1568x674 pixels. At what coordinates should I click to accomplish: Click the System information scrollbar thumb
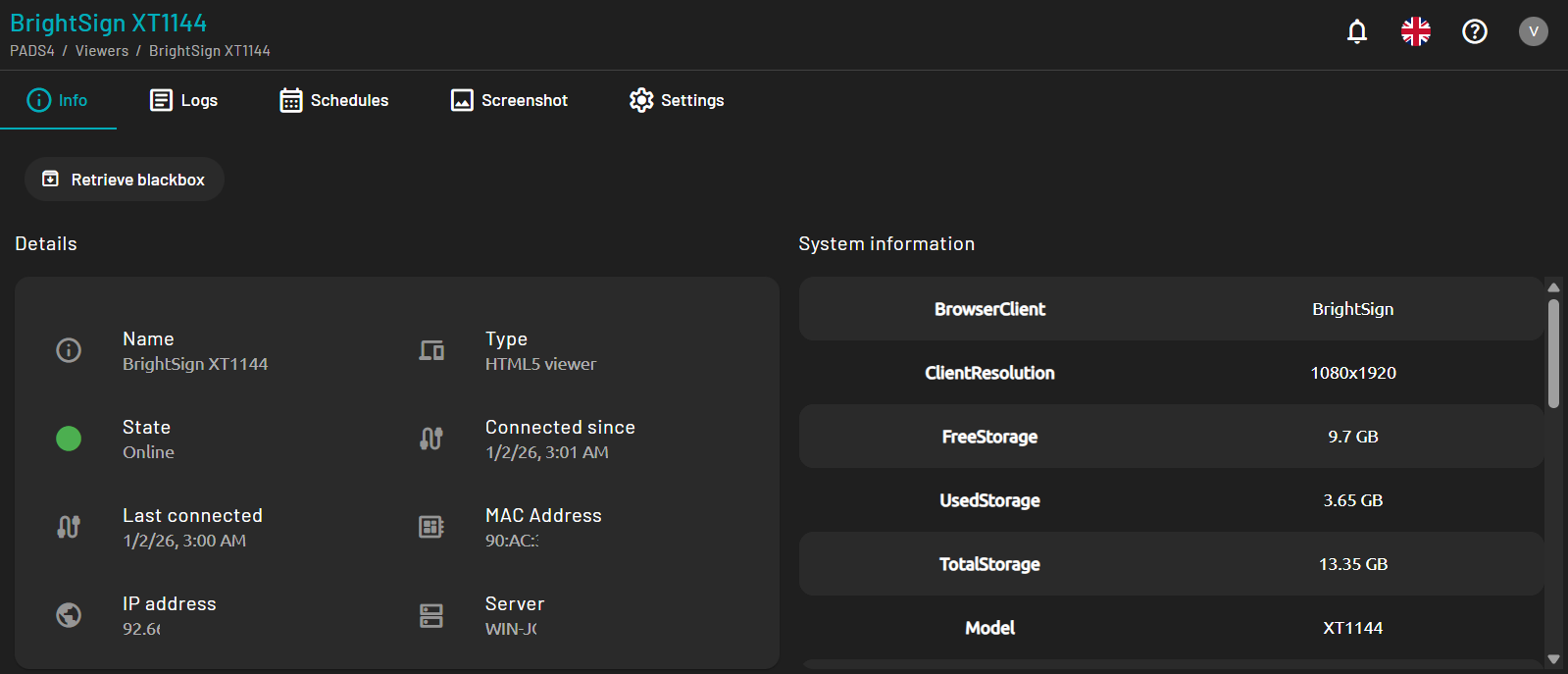[x=1553, y=353]
